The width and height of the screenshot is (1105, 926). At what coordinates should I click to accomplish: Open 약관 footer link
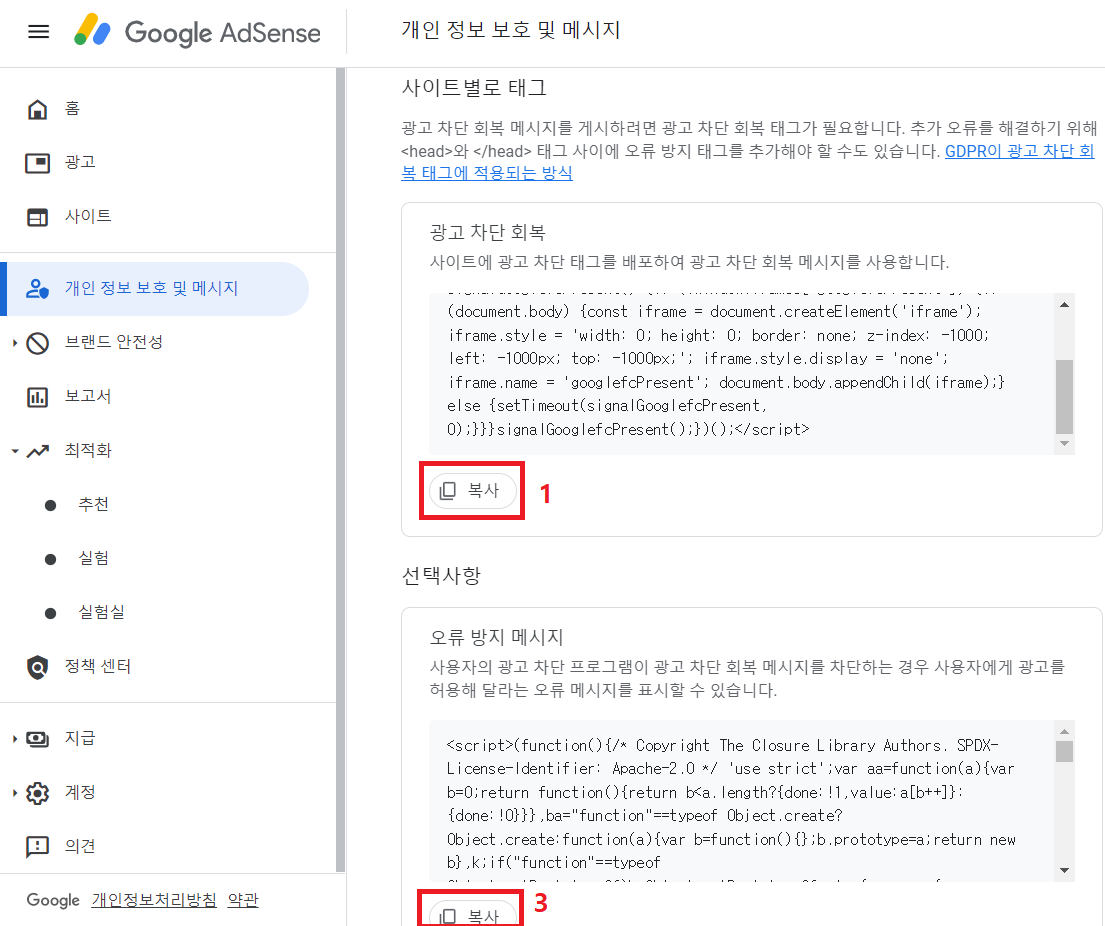click(243, 900)
